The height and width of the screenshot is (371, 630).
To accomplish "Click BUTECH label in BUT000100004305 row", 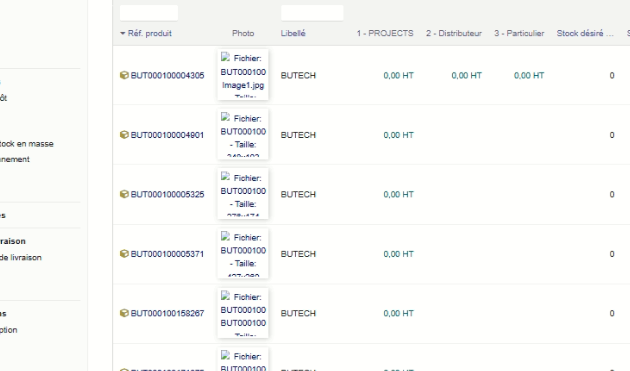I will pos(298,75).
